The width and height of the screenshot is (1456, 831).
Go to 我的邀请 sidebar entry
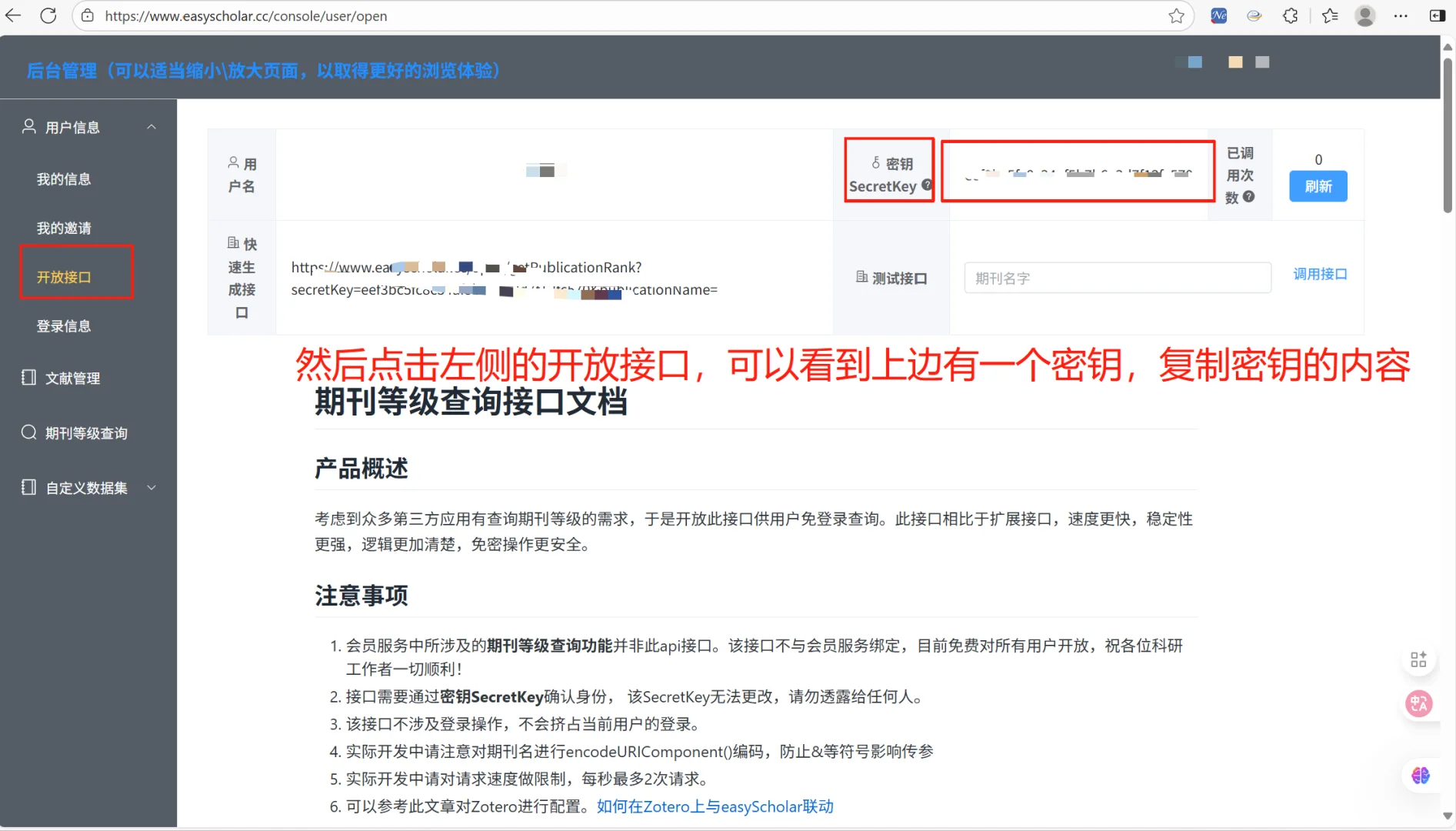click(65, 227)
